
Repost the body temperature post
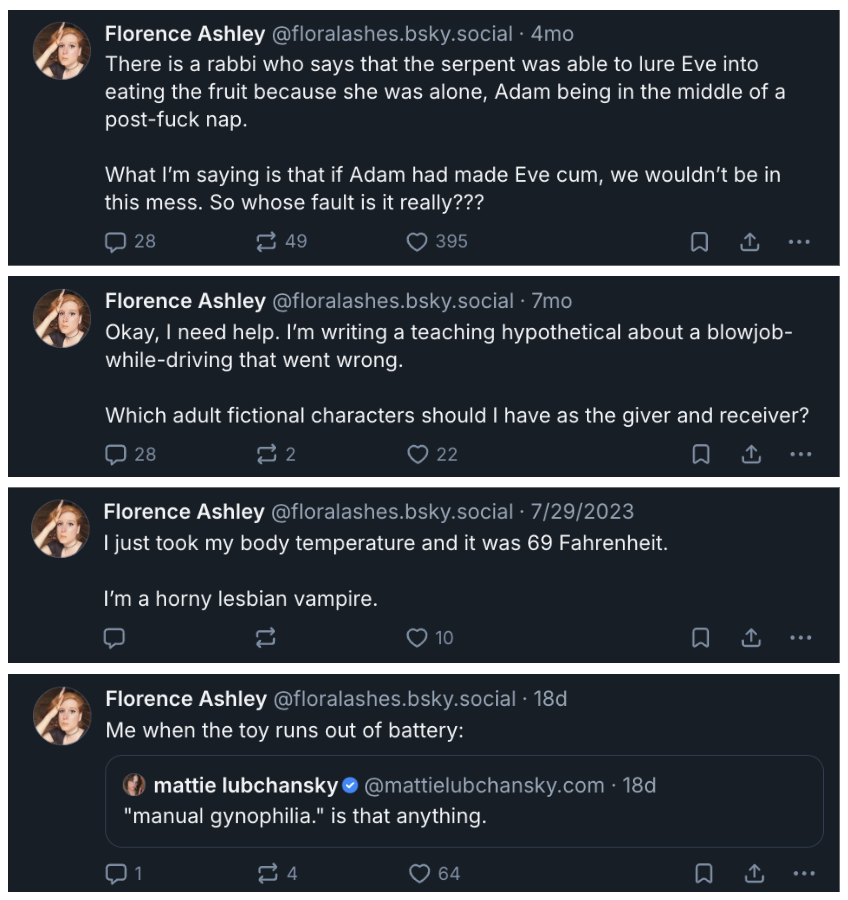[x=266, y=638]
